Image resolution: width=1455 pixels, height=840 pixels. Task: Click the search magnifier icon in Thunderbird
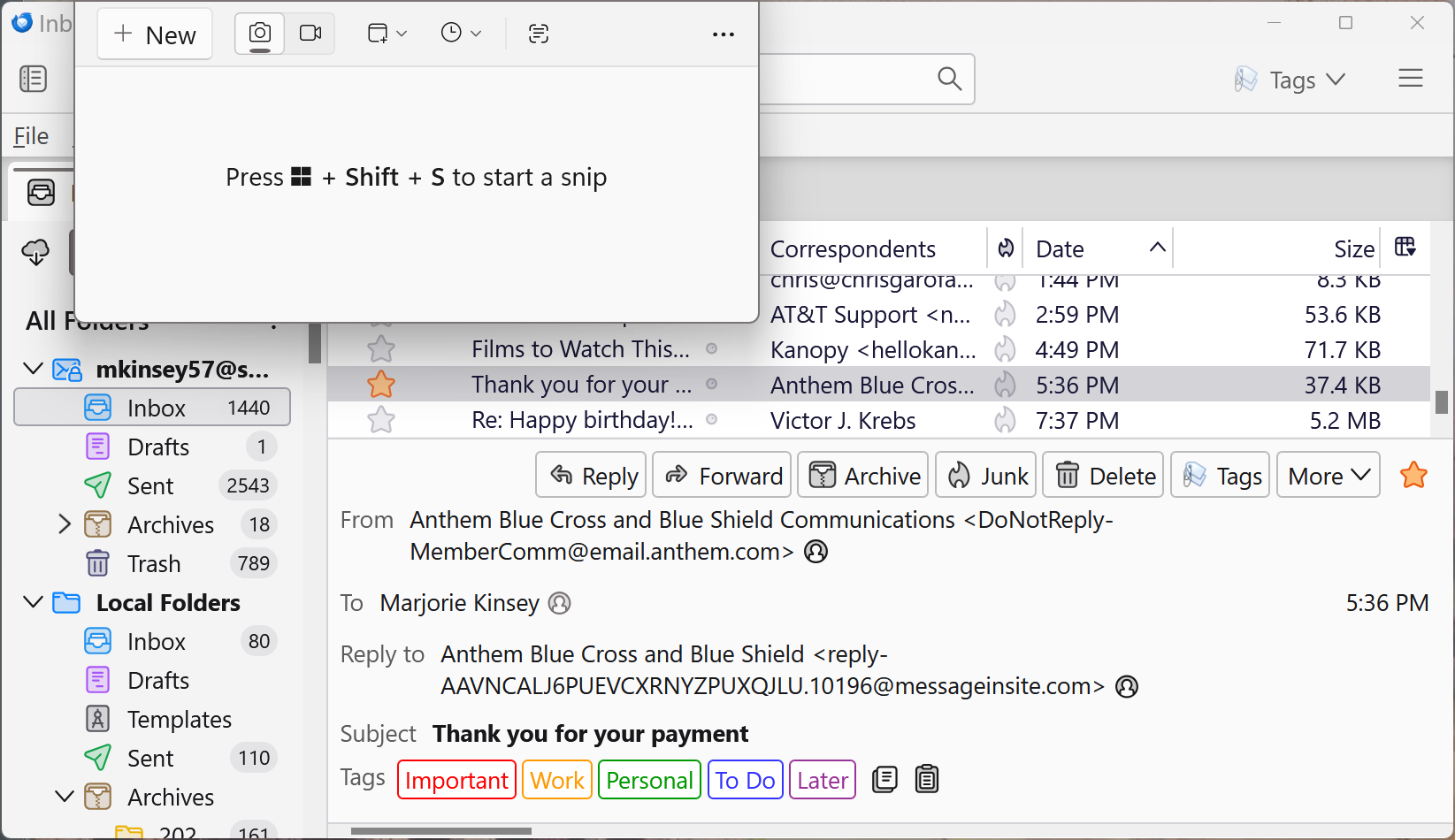[949, 79]
